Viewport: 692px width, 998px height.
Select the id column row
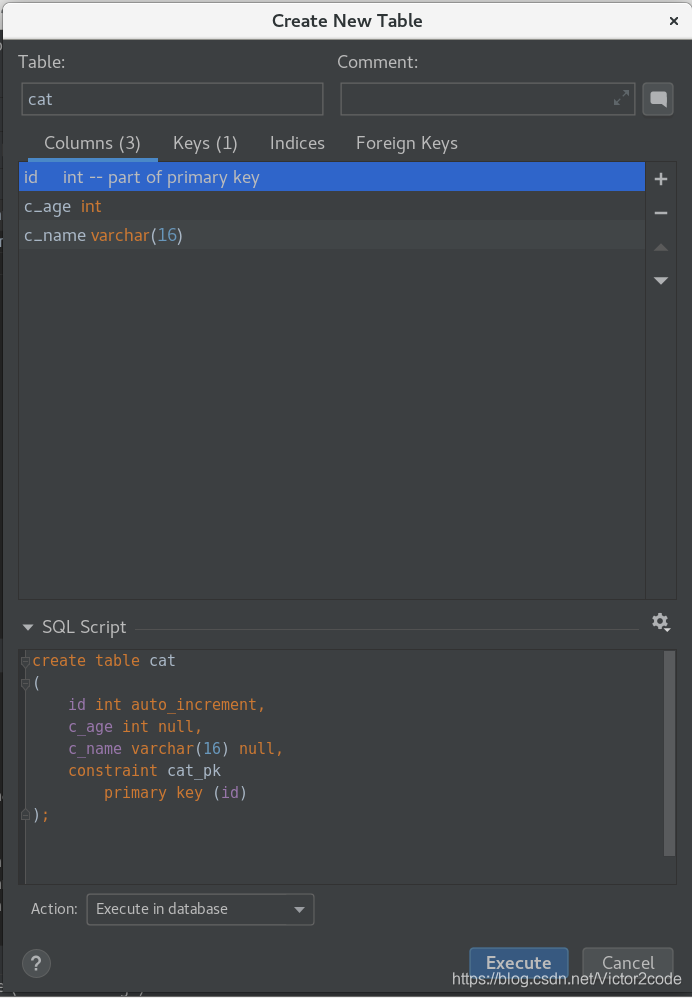[x=332, y=177]
